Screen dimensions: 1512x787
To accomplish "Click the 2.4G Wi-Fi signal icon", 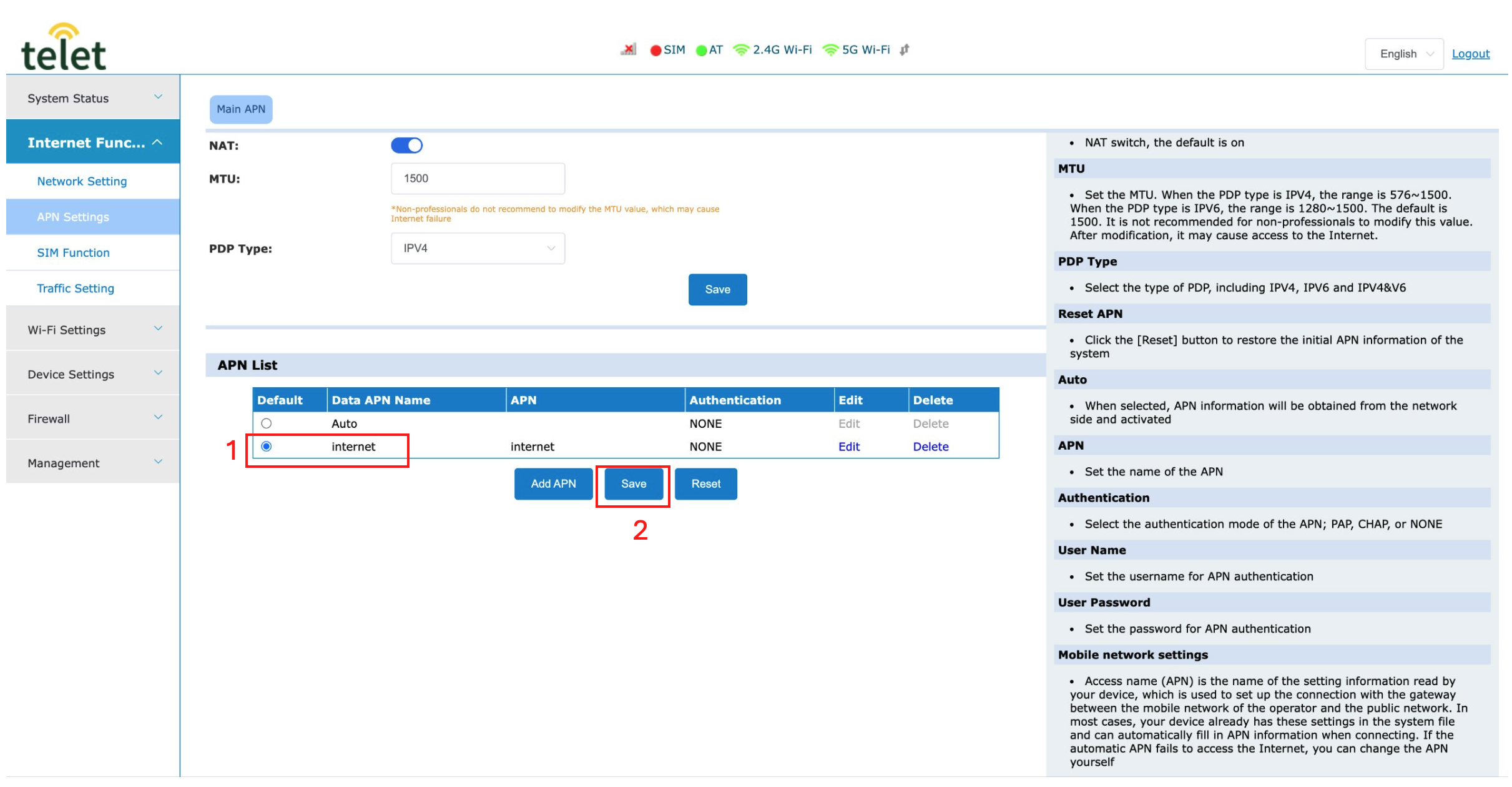I will tap(741, 50).
